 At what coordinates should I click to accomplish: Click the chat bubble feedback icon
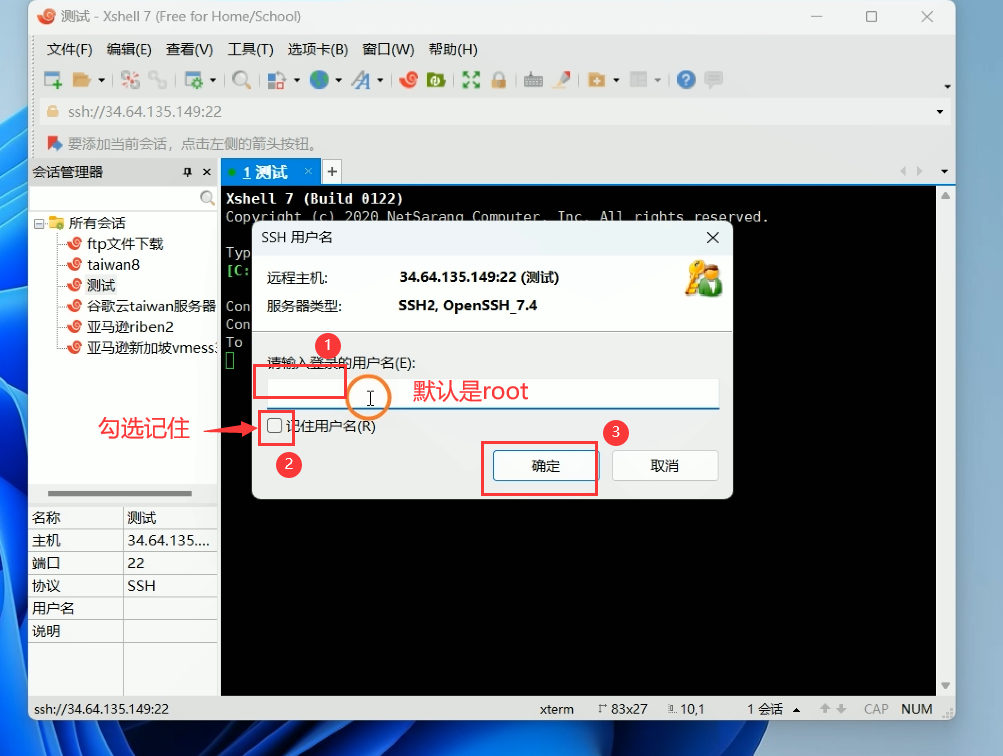click(714, 80)
